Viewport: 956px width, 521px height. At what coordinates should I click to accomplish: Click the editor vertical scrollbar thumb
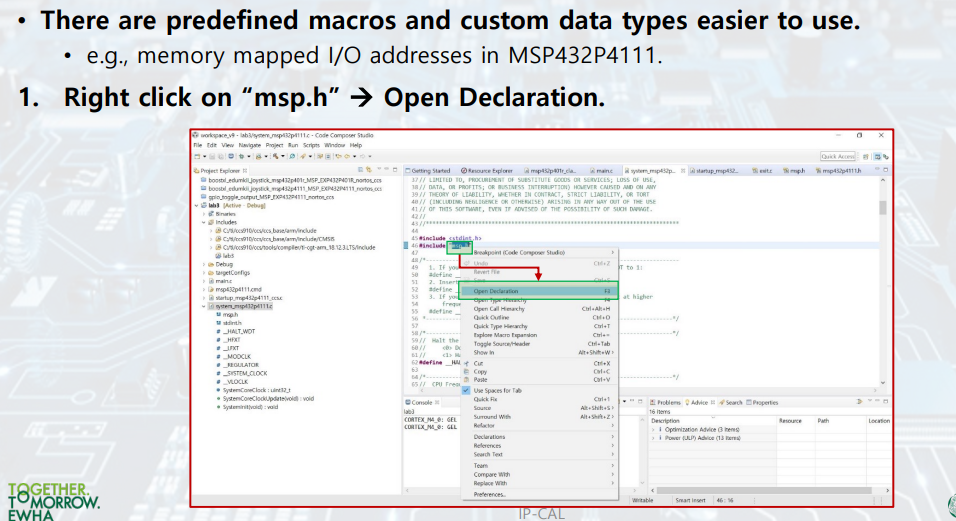pyautogui.click(x=883, y=208)
